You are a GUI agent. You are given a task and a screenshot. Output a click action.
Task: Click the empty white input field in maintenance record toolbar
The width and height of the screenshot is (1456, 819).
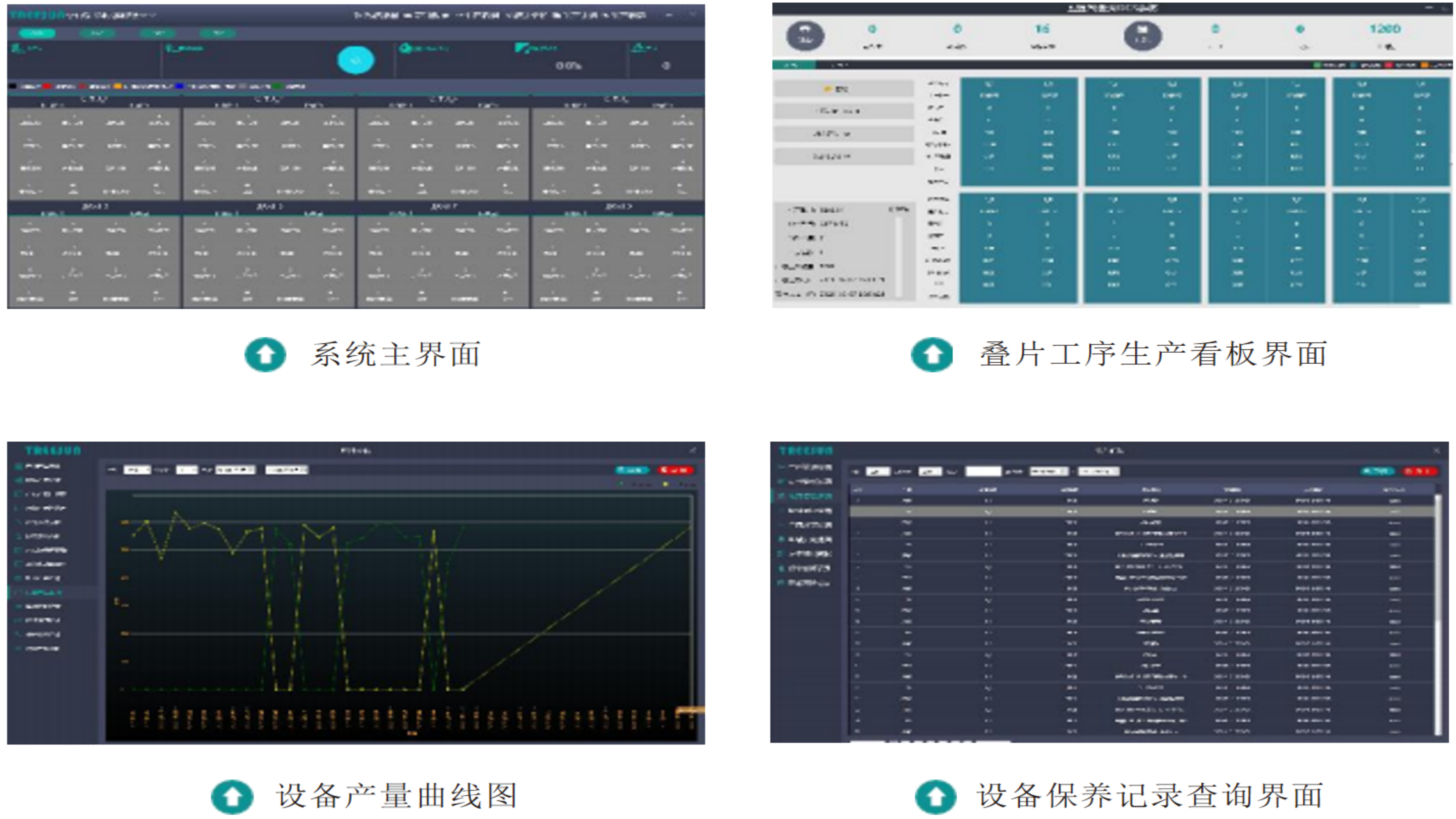[983, 471]
